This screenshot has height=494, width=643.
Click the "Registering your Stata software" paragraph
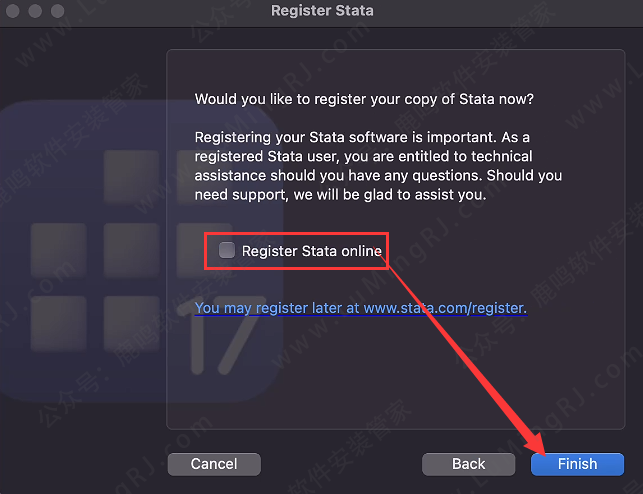pyautogui.click(x=378, y=166)
